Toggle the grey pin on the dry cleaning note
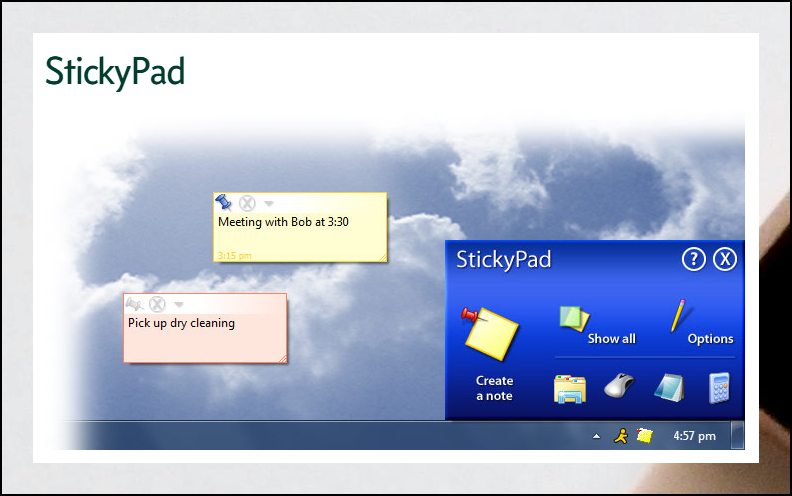Viewport: 792px width, 496px height. [134, 304]
